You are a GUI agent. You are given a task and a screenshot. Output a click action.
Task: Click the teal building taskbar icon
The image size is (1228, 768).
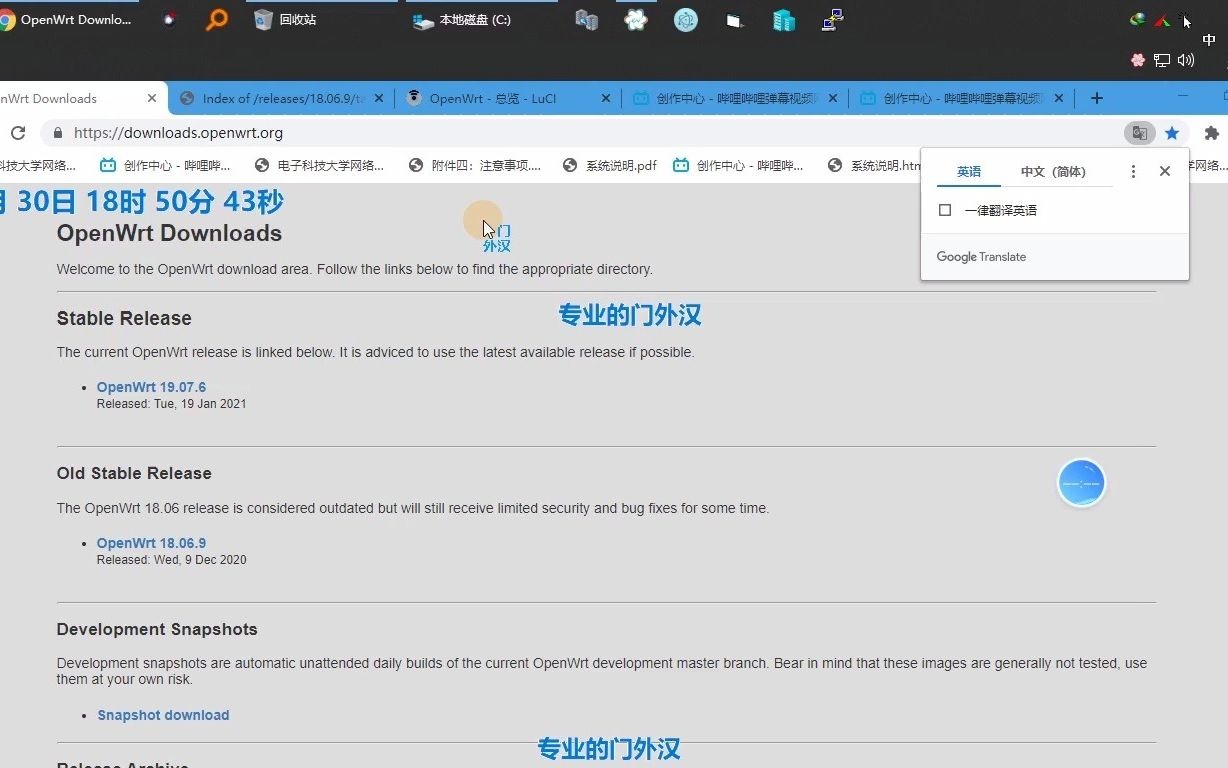[x=784, y=20]
